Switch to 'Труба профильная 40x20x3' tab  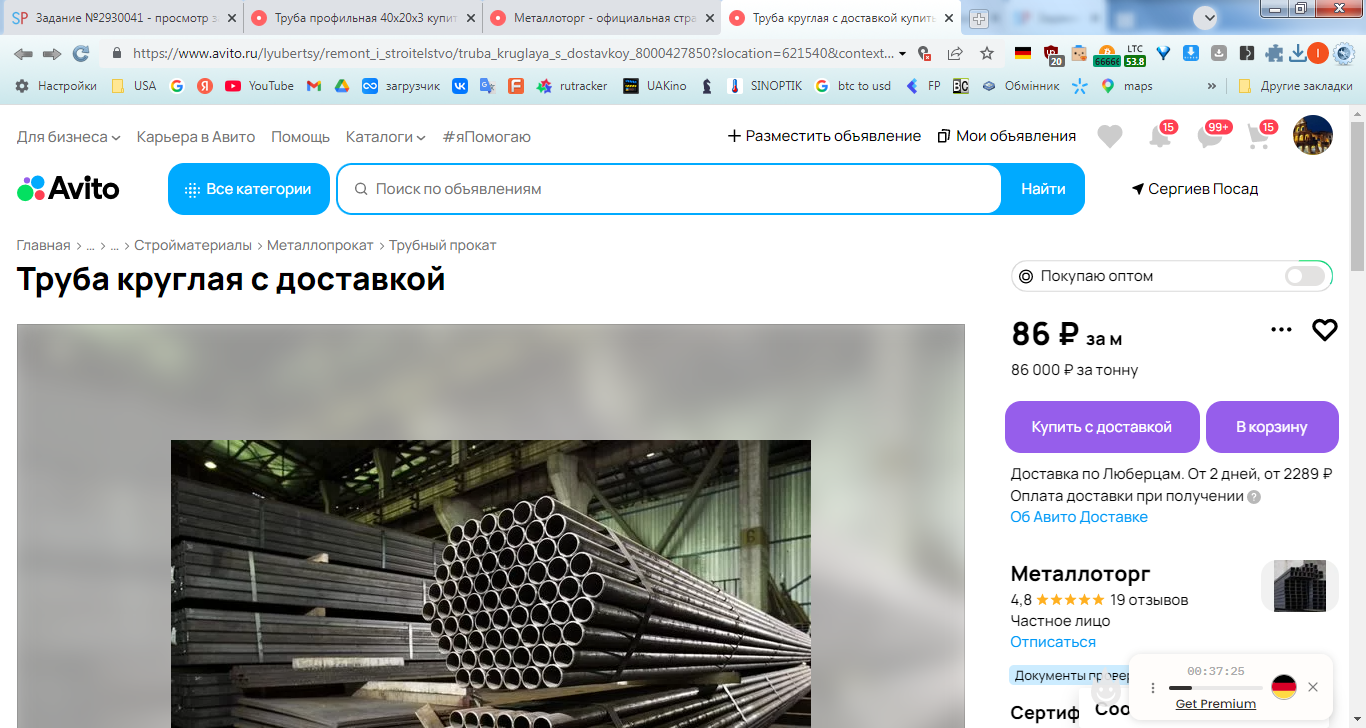point(362,18)
